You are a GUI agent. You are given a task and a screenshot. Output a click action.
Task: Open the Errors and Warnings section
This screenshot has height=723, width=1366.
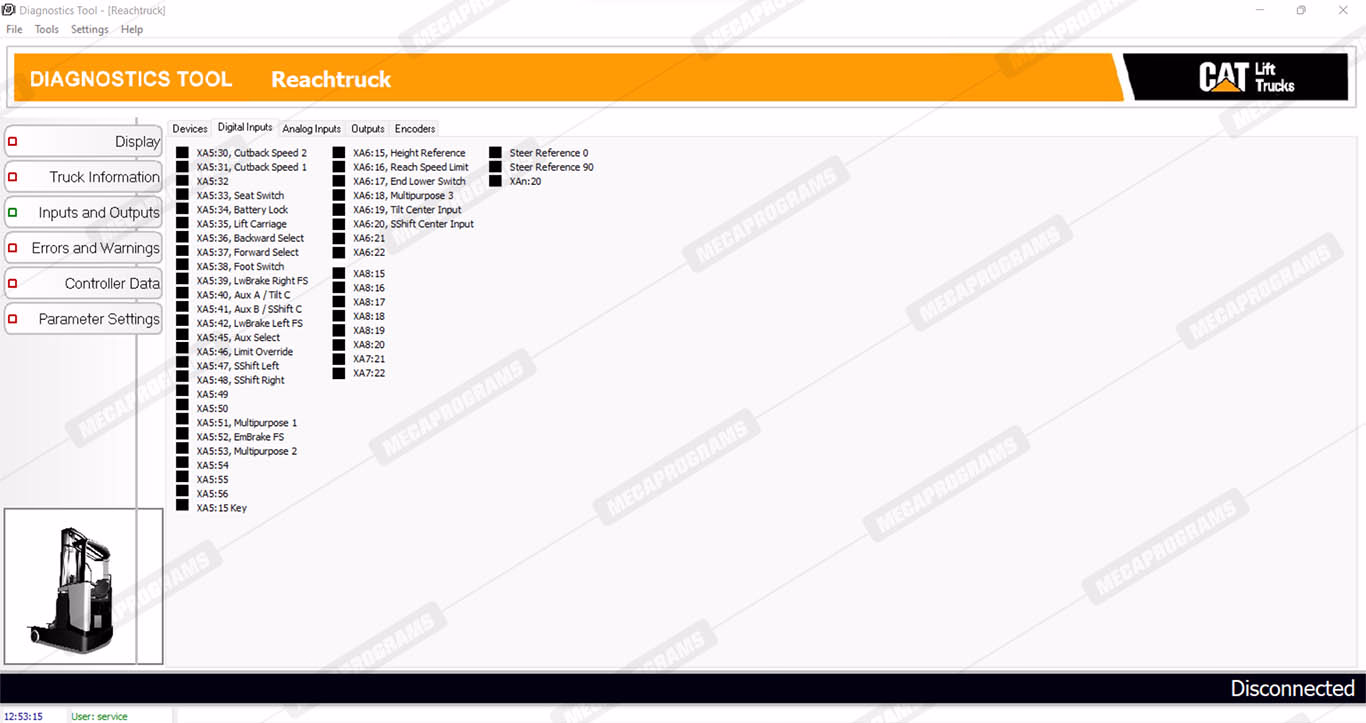point(83,248)
